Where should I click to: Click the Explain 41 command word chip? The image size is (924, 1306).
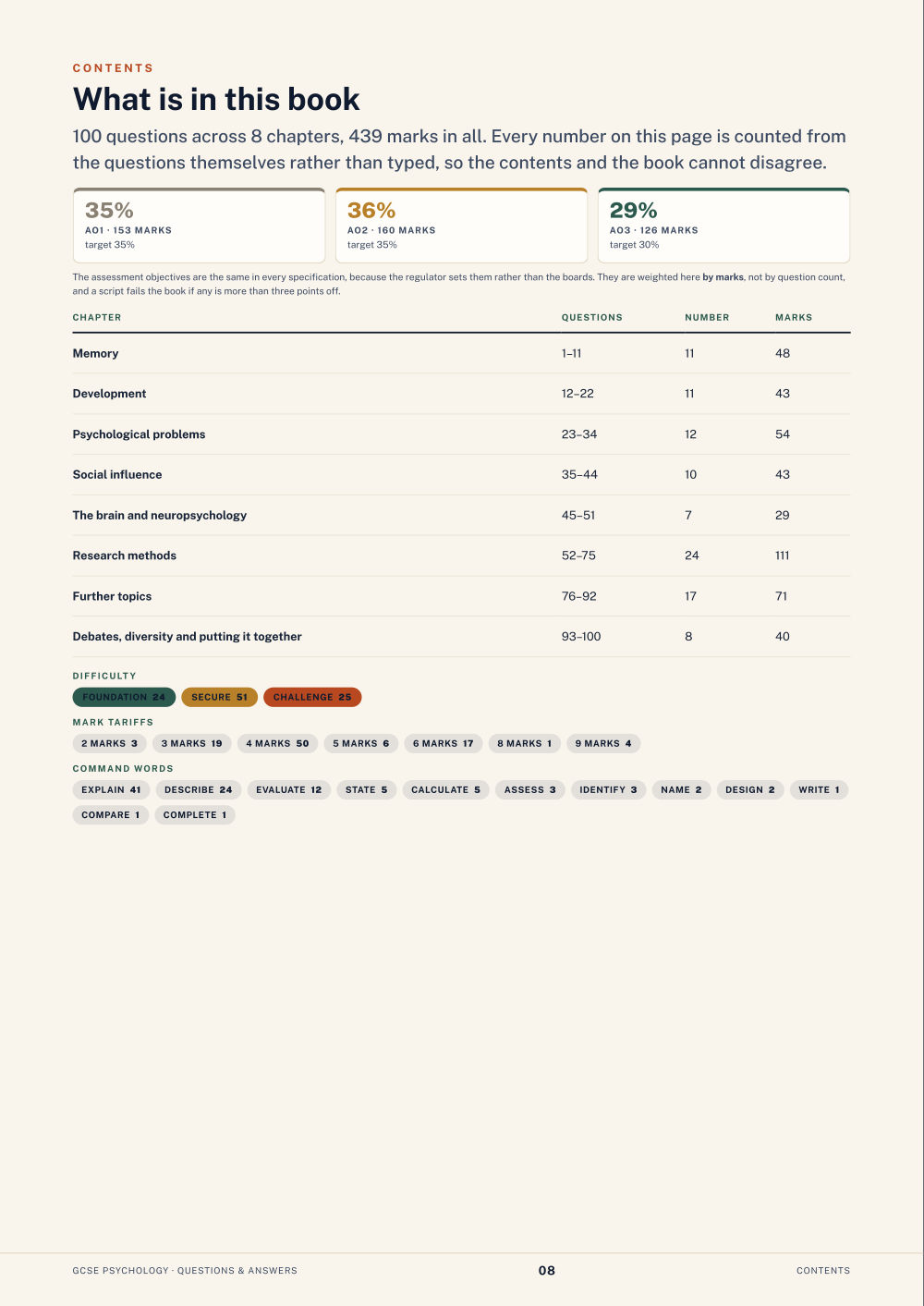pos(111,789)
